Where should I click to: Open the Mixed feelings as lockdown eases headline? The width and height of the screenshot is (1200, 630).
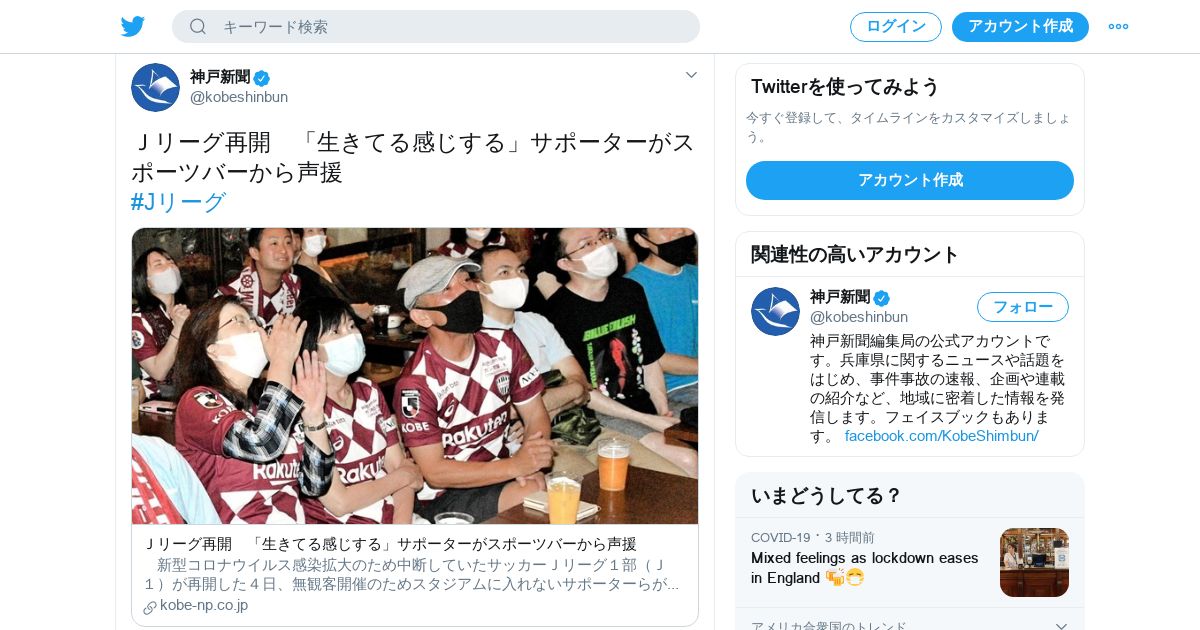click(865, 567)
